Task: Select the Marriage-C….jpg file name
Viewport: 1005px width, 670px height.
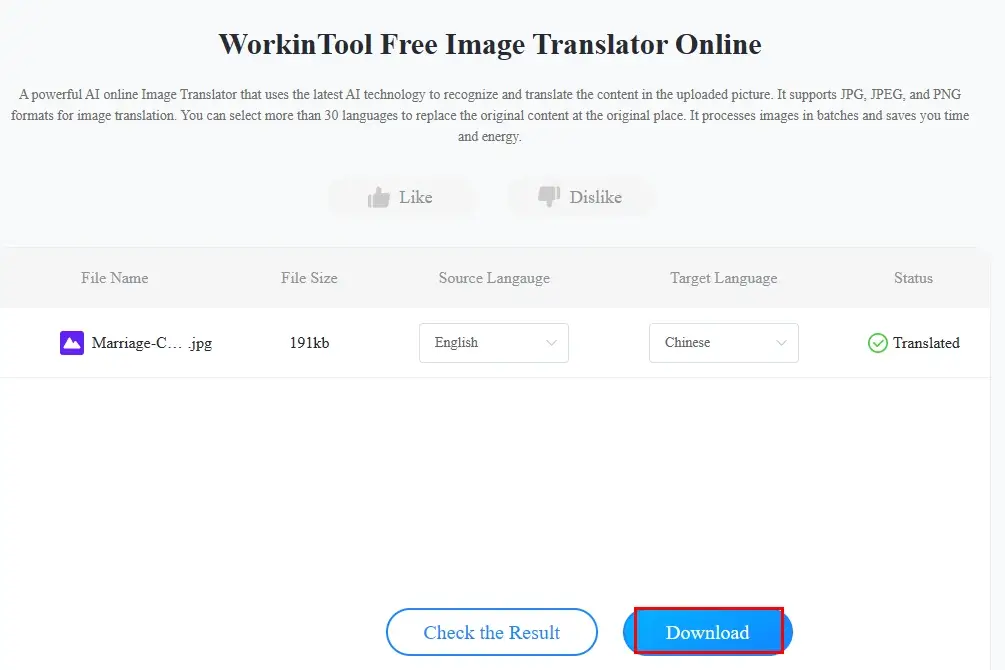Action: pyautogui.click(x=152, y=343)
